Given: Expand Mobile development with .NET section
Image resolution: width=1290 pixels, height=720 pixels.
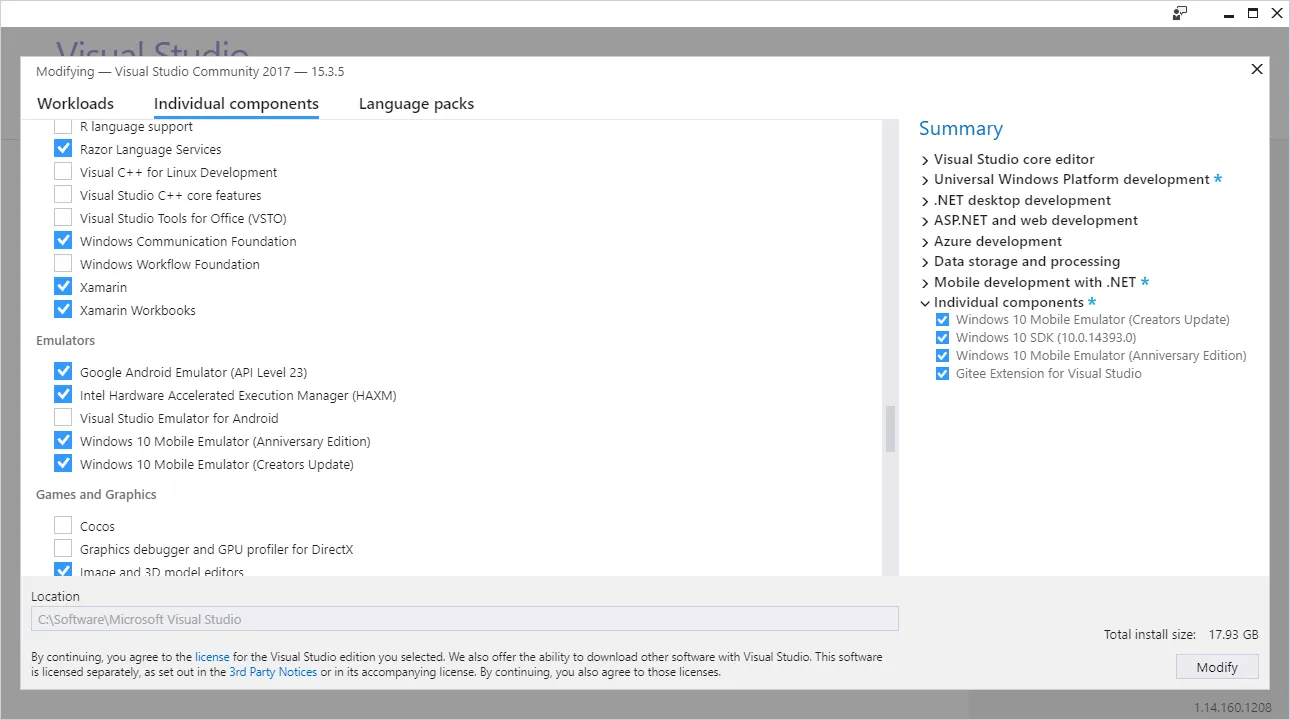Looking at the screenshot, I should 925,283.
